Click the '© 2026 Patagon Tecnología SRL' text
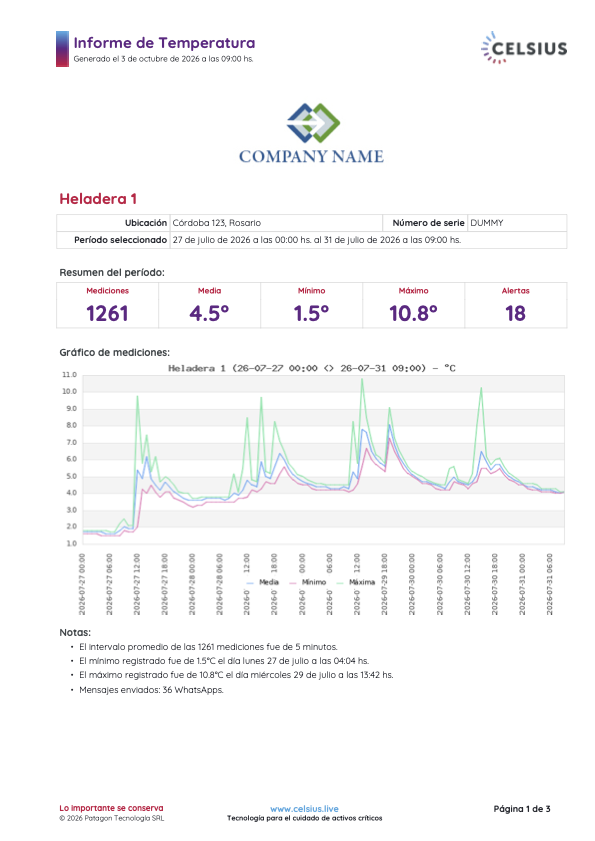 click(x=112, y=818)
